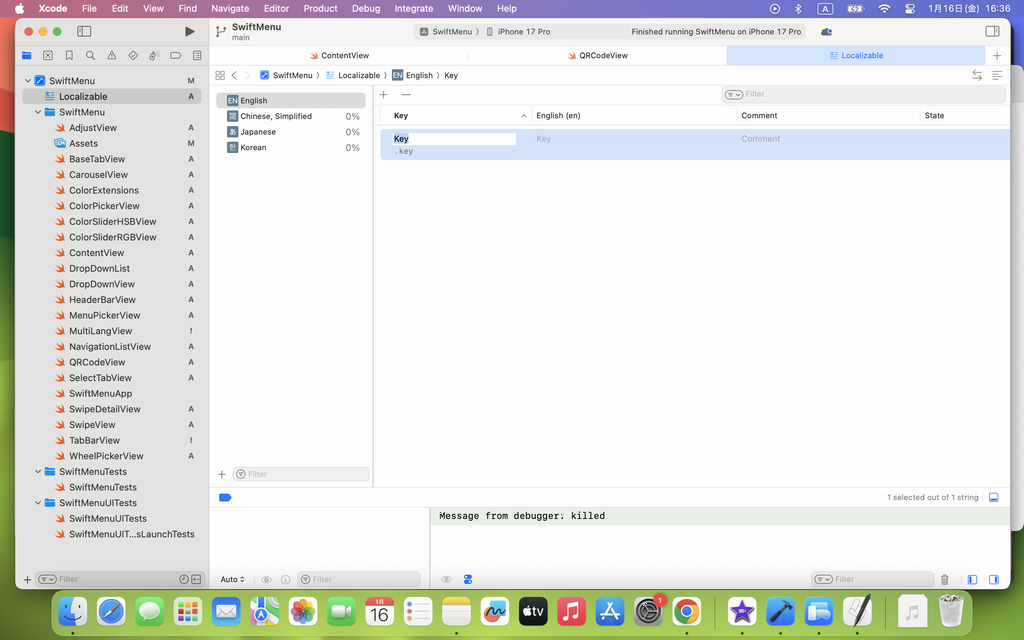This screenshot has width=1024, height=640.
Task: Open ColorPickerView in the file navigator
Action: [x=104, y=206]
